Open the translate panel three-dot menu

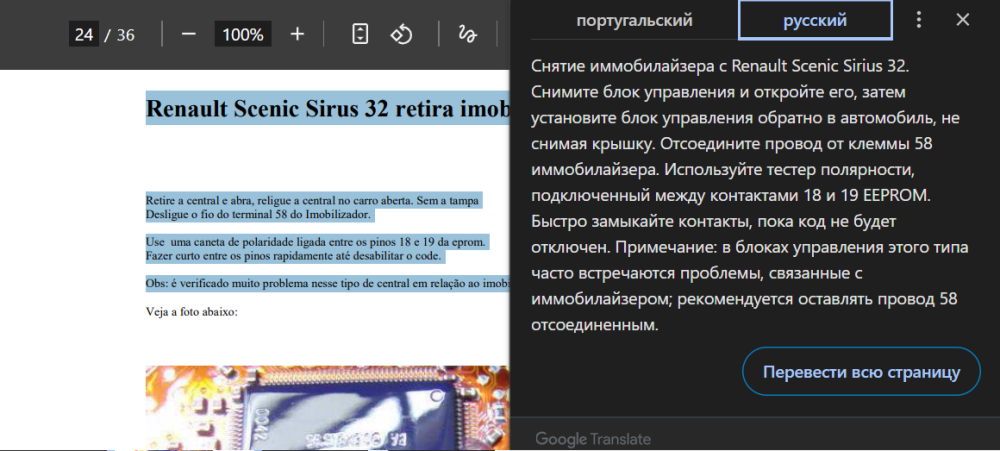[x=919, y=20]
